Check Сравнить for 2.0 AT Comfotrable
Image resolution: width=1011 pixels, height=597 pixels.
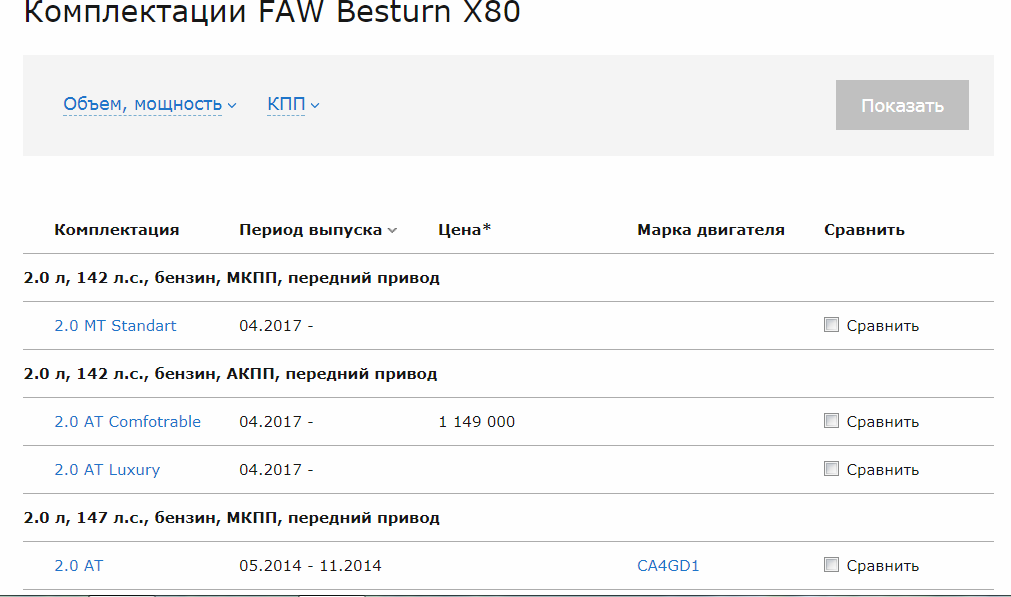coord(831,421)
